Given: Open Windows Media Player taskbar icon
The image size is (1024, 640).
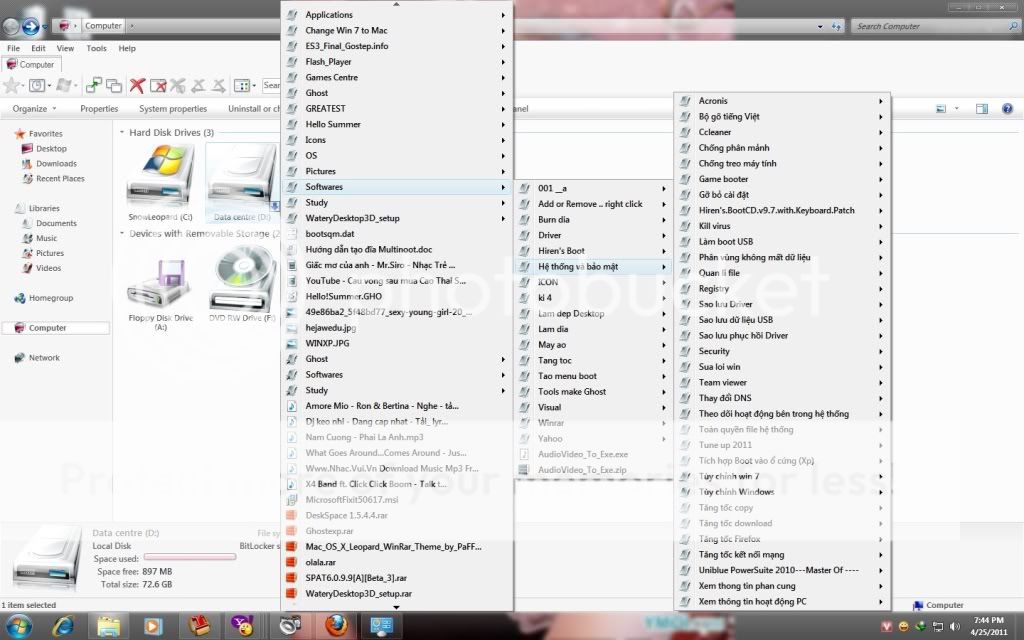Looking at the screenshot, I should [x=153, y=626].
